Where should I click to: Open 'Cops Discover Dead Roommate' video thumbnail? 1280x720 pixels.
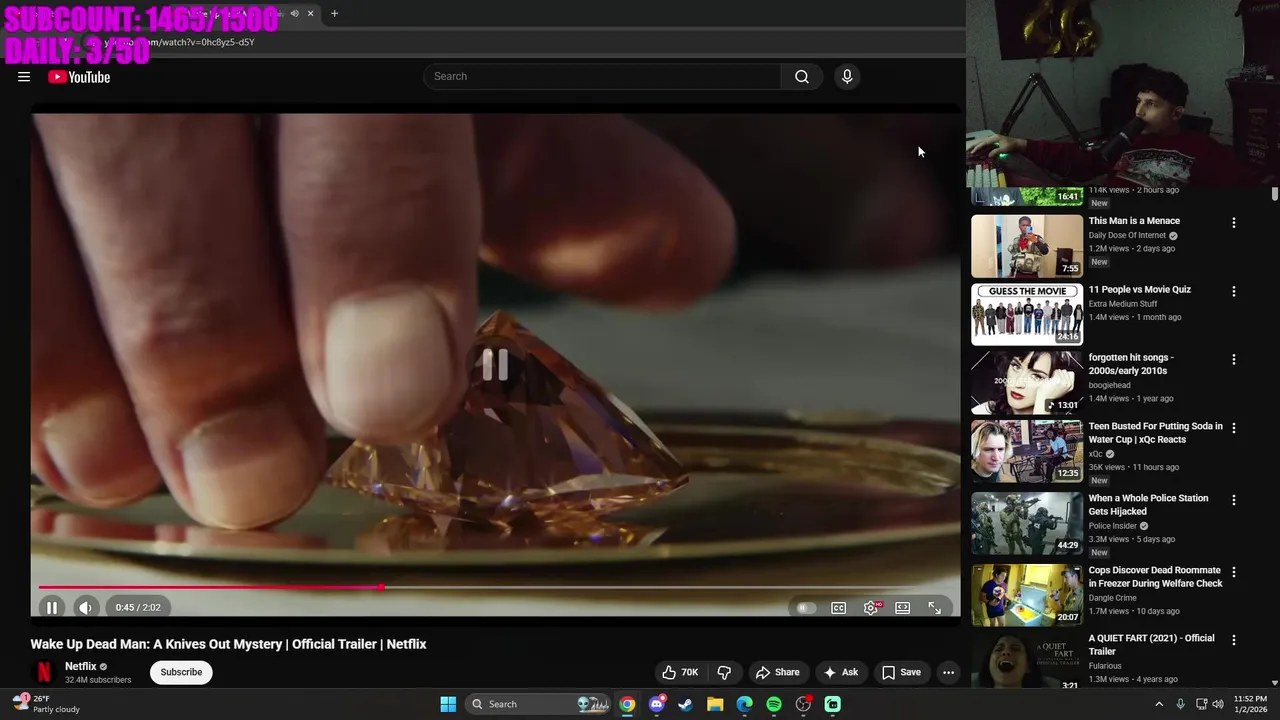coord(1027,595)
